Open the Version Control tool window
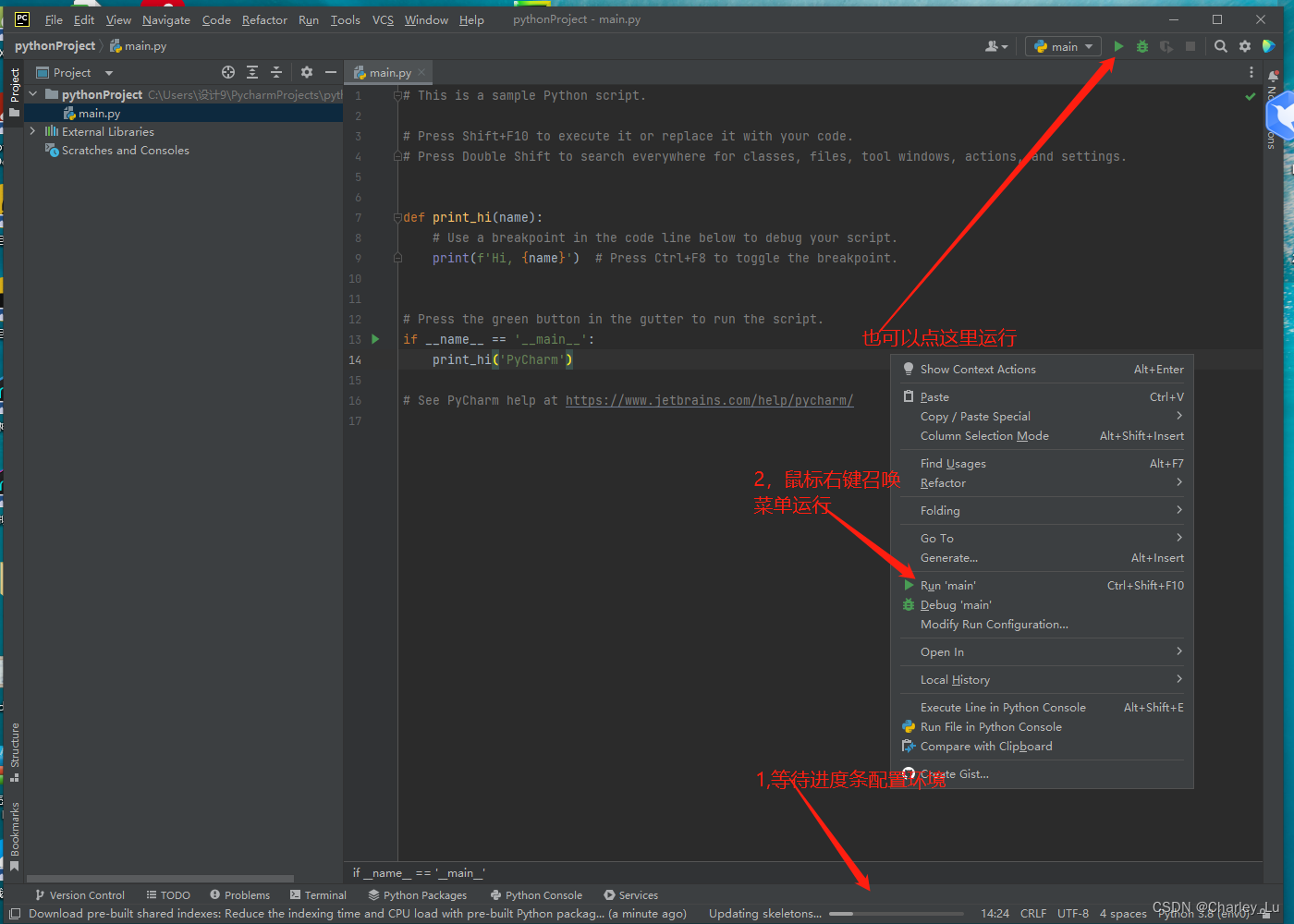 pyautogui.click(x=79, y=894)
